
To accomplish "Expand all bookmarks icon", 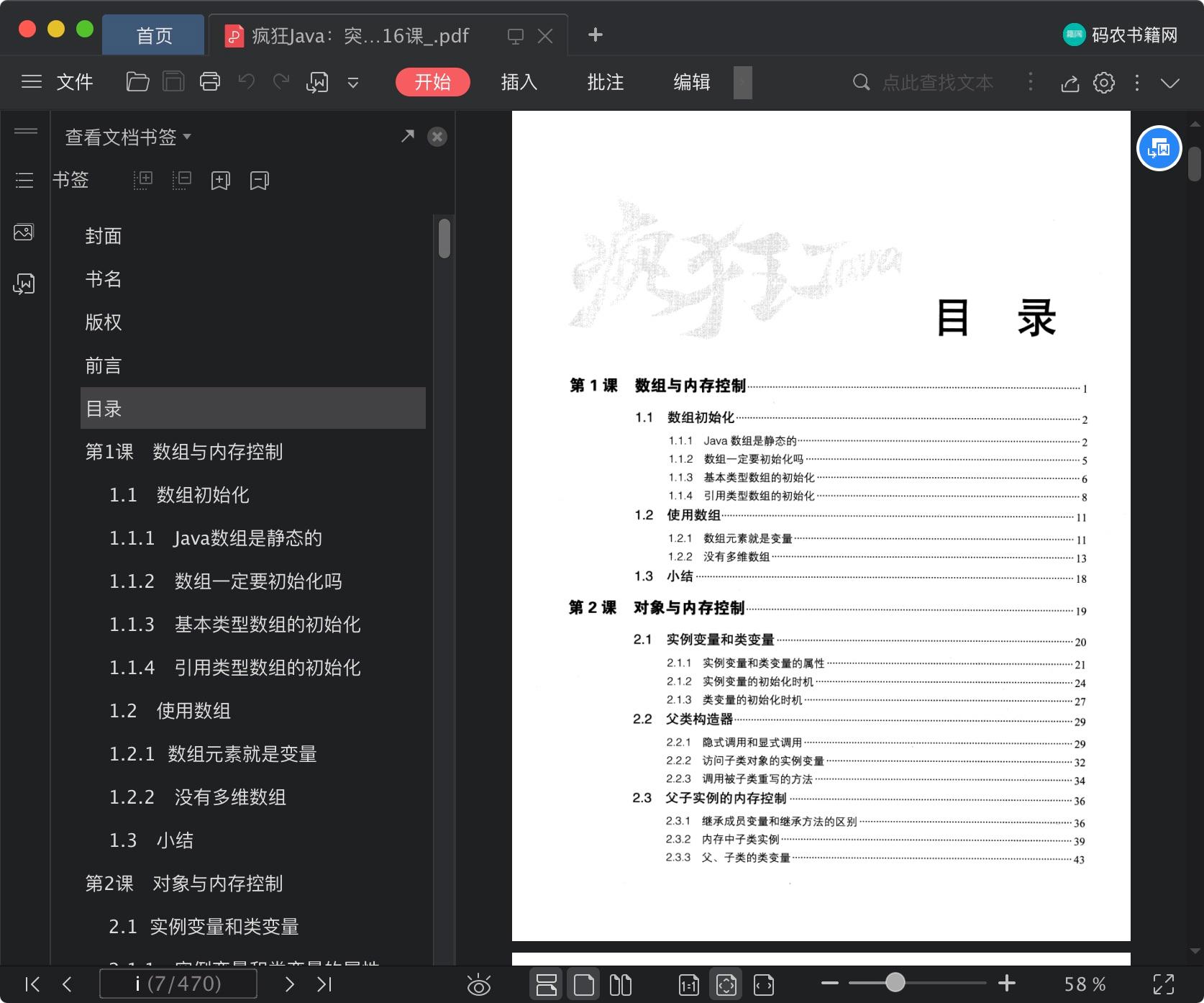I will 143,180.
